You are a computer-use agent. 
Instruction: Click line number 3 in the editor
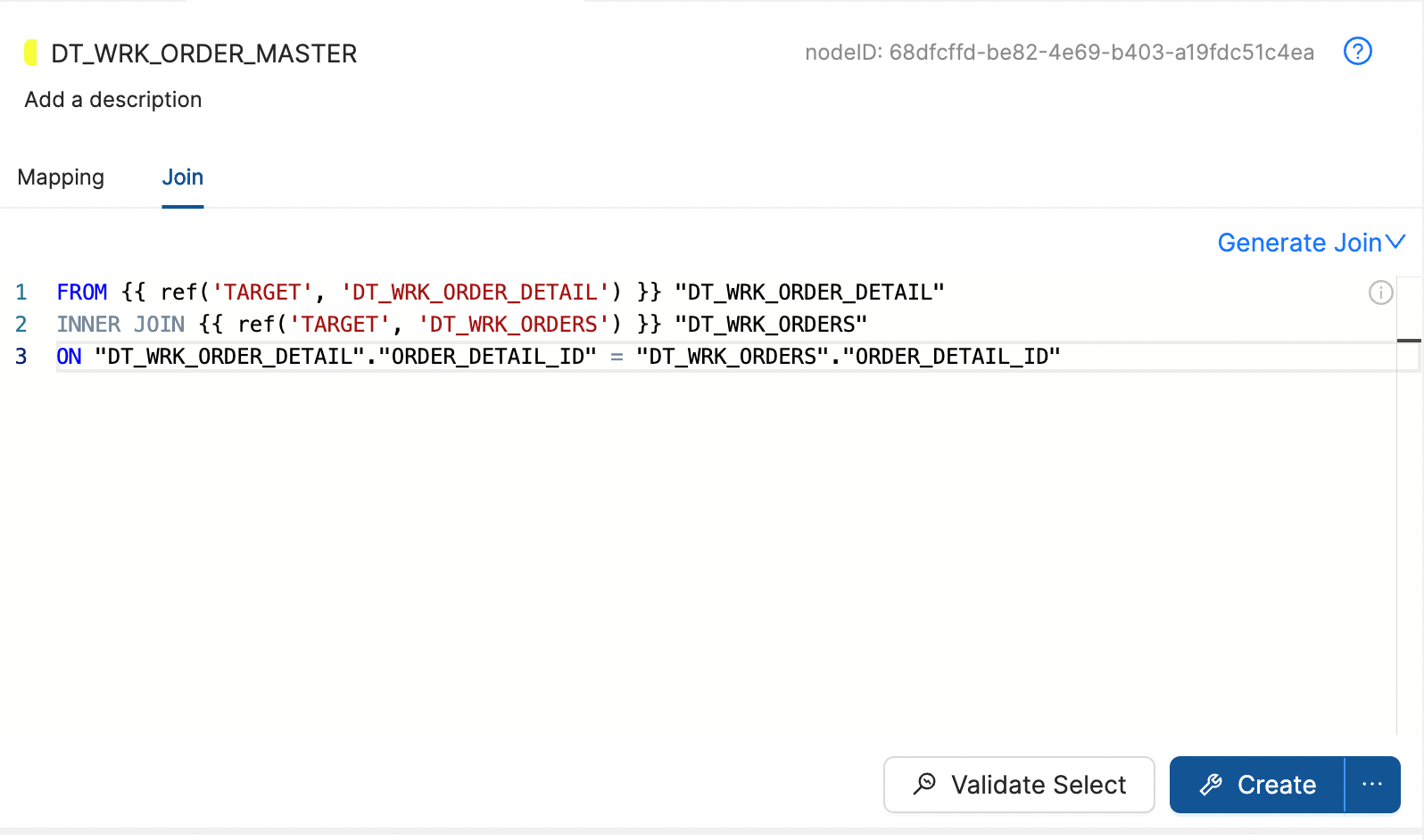point(21,356)
